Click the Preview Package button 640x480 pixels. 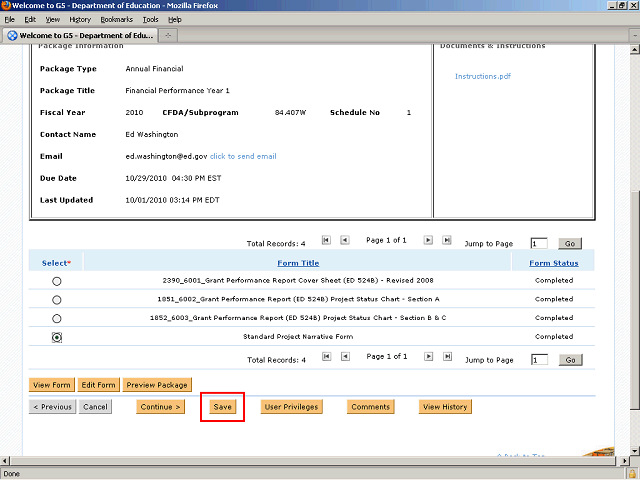[x=157, y=385]
